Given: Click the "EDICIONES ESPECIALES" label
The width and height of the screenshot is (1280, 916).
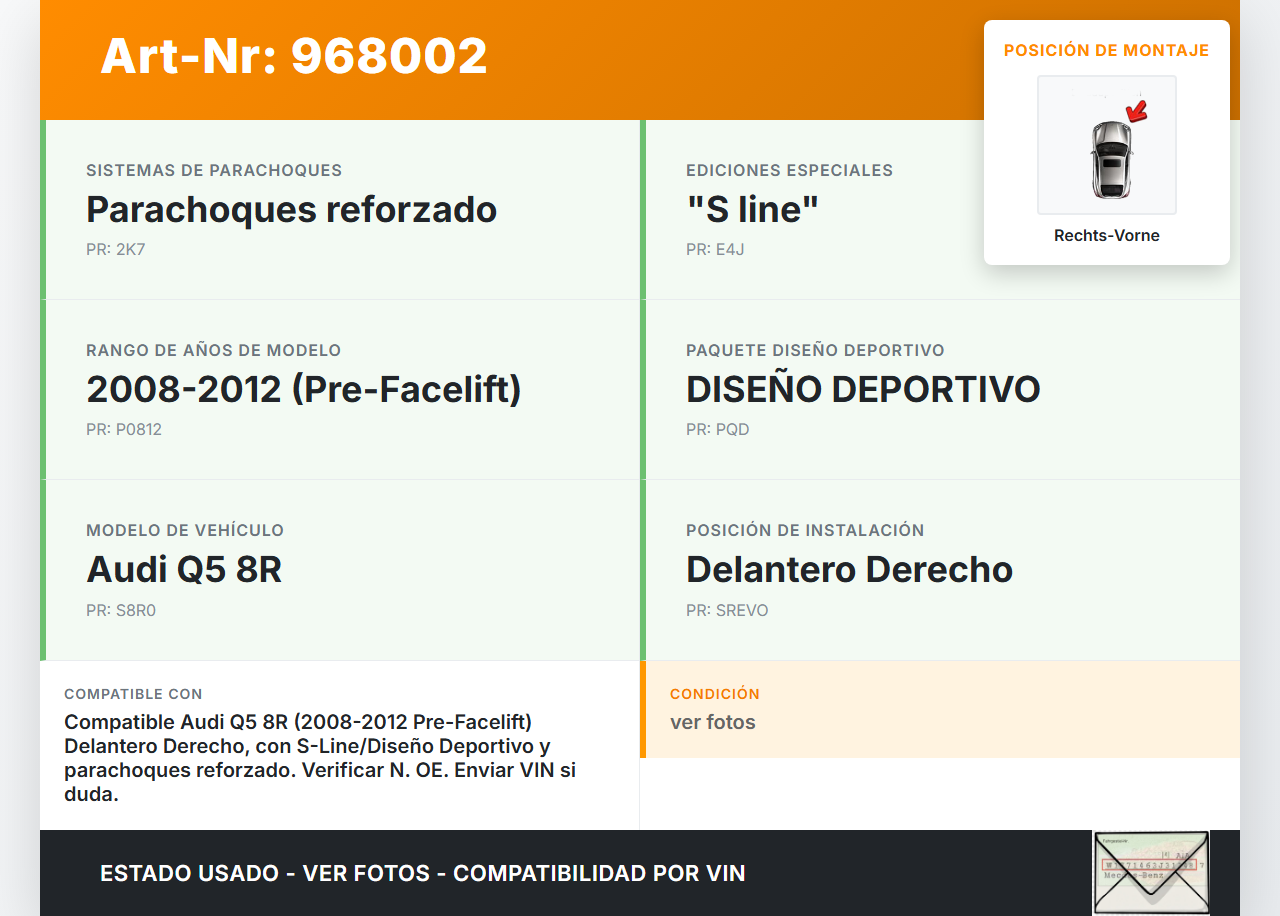Looking at the screenshot, I should [x=789, y=170].
